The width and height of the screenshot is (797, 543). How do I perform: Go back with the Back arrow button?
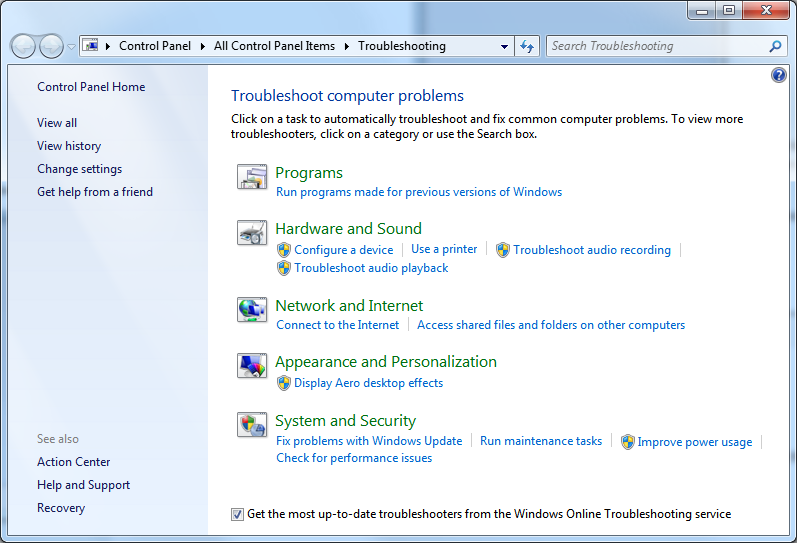pos(23,47)
